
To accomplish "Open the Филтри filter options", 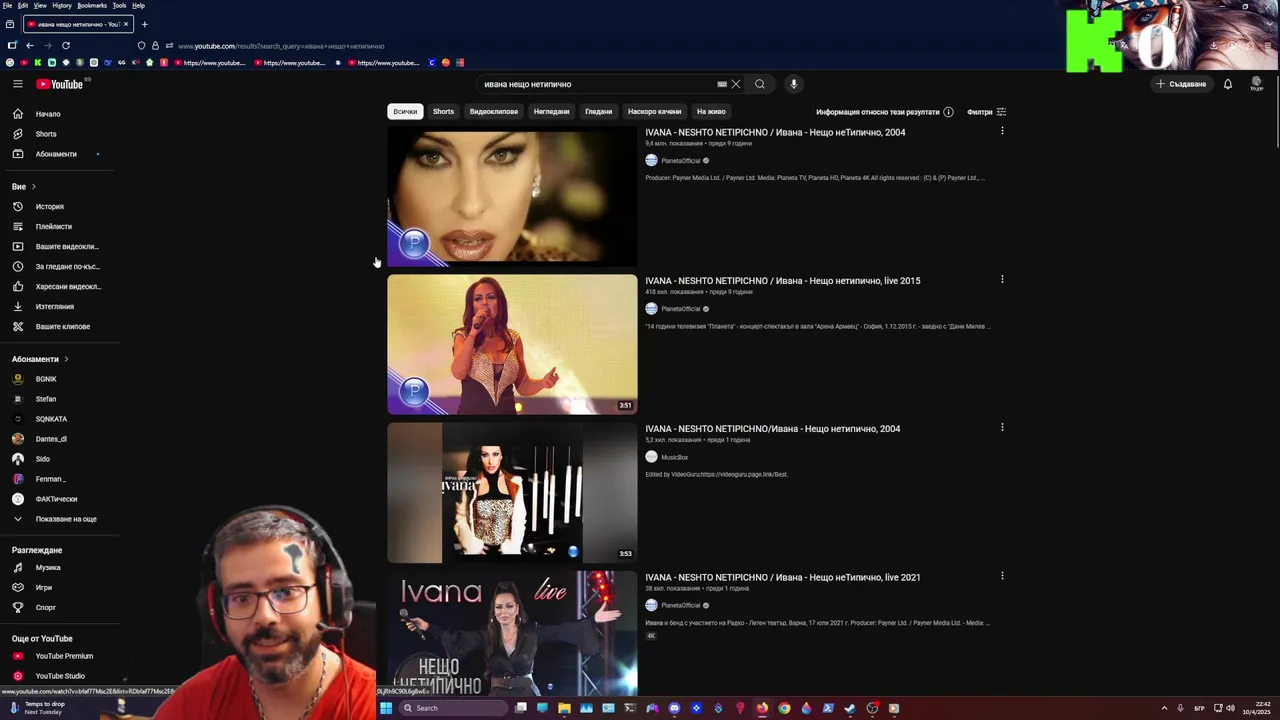I will click(987, 112).
